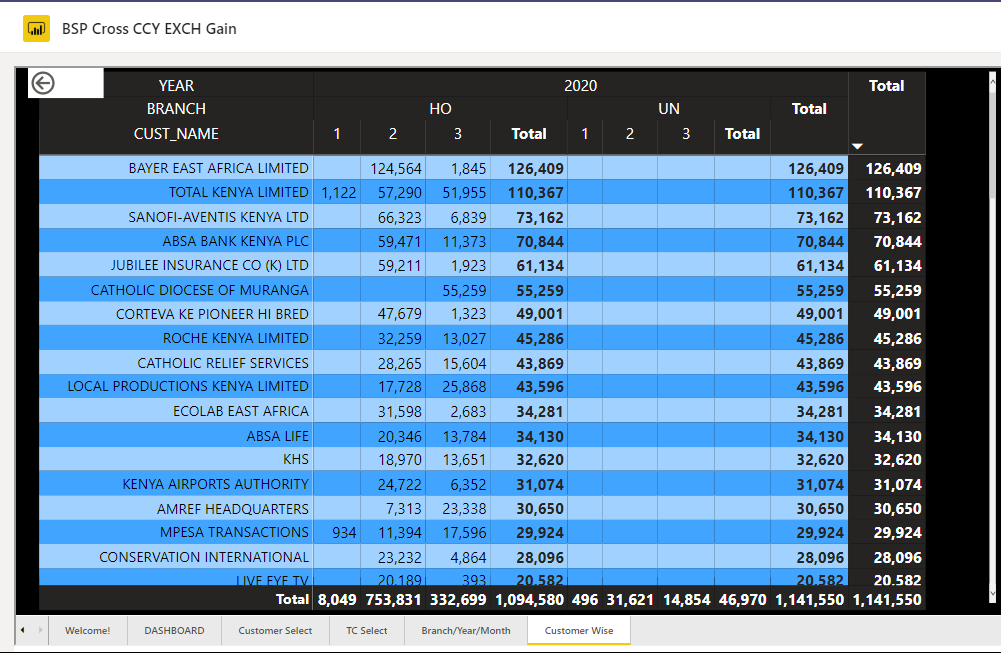Click the left tab-scroll arrow

point(23,630)
